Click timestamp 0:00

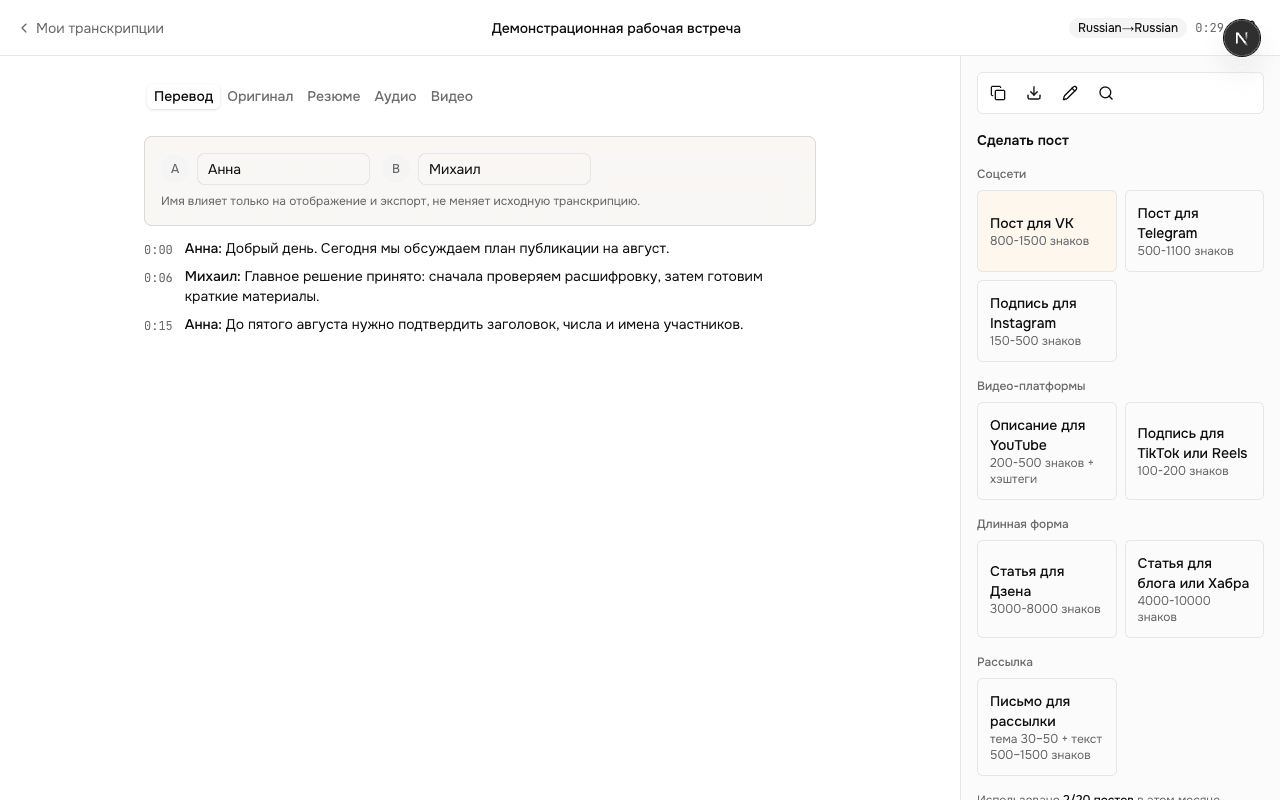click(x=158, y=250)
